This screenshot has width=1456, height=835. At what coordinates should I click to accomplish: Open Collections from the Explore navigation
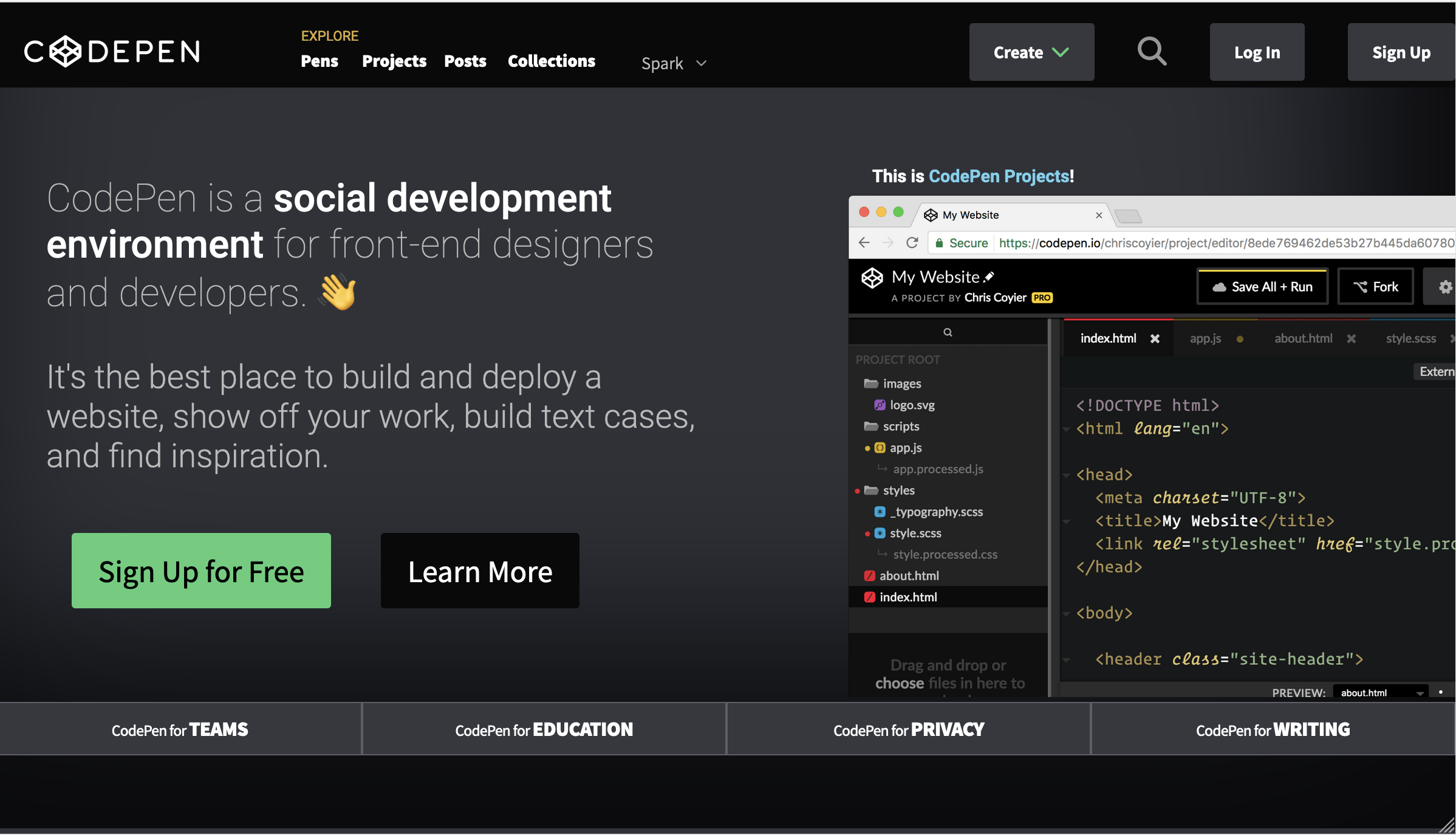pyautogui.click(x=551, y=61)
